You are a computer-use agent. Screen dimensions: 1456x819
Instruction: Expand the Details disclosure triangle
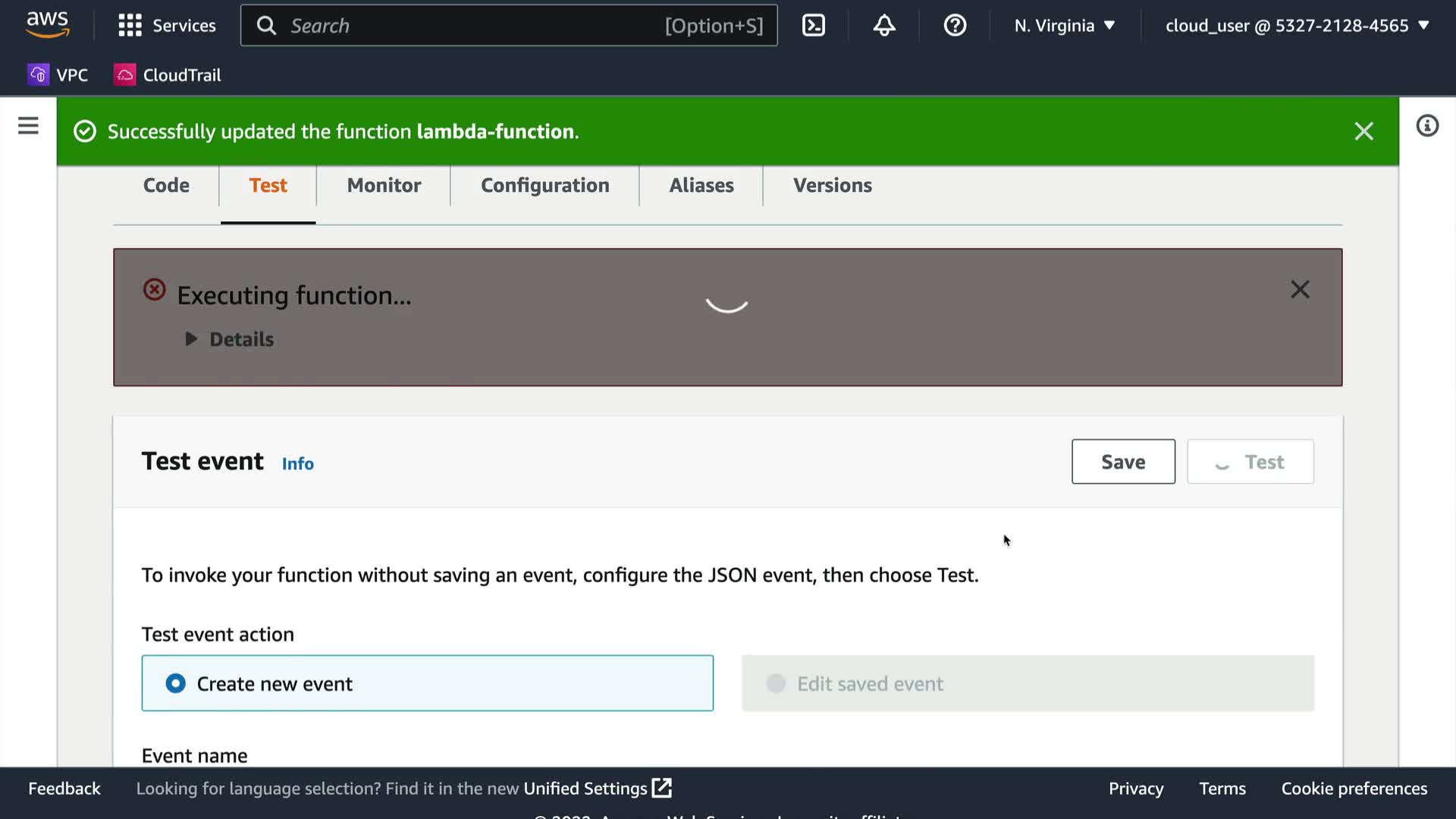coord(191,339)
